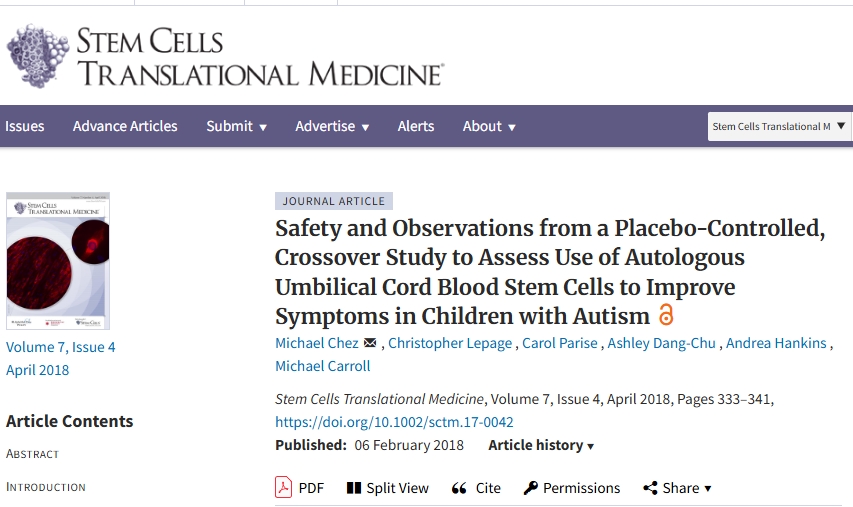853x507 pixels.
Task: Expand the About dropdown menu
Action: 489,126
